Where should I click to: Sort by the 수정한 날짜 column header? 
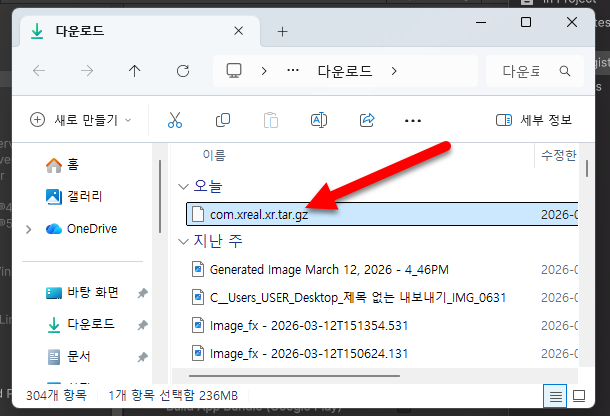[559, 155]
